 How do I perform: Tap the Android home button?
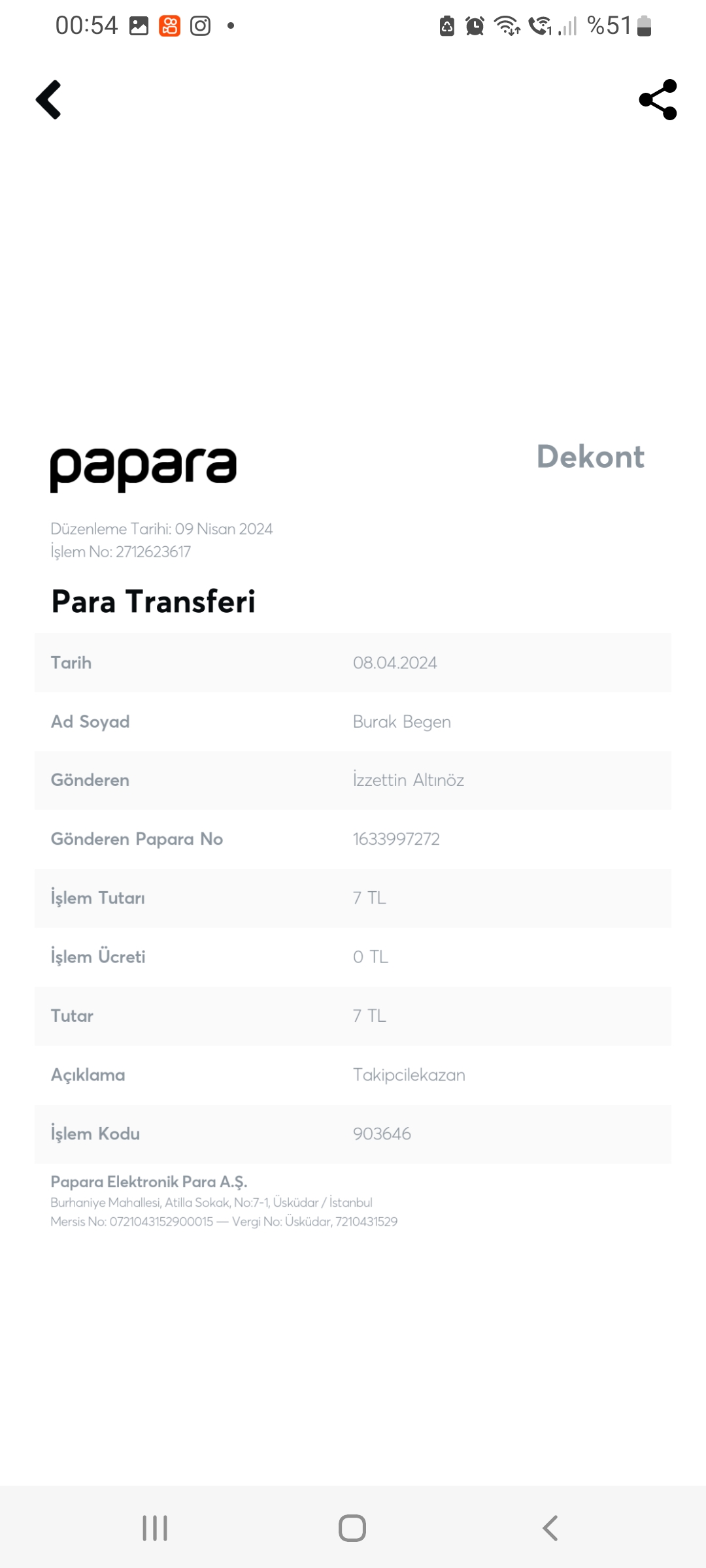click(352, 1528)
